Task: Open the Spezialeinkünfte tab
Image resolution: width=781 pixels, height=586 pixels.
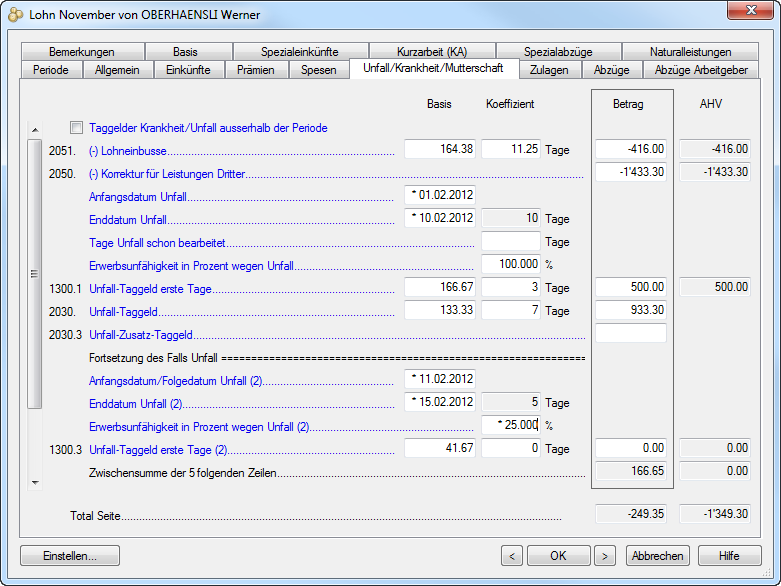Action: pyautogui.click(x=300, y=51)
